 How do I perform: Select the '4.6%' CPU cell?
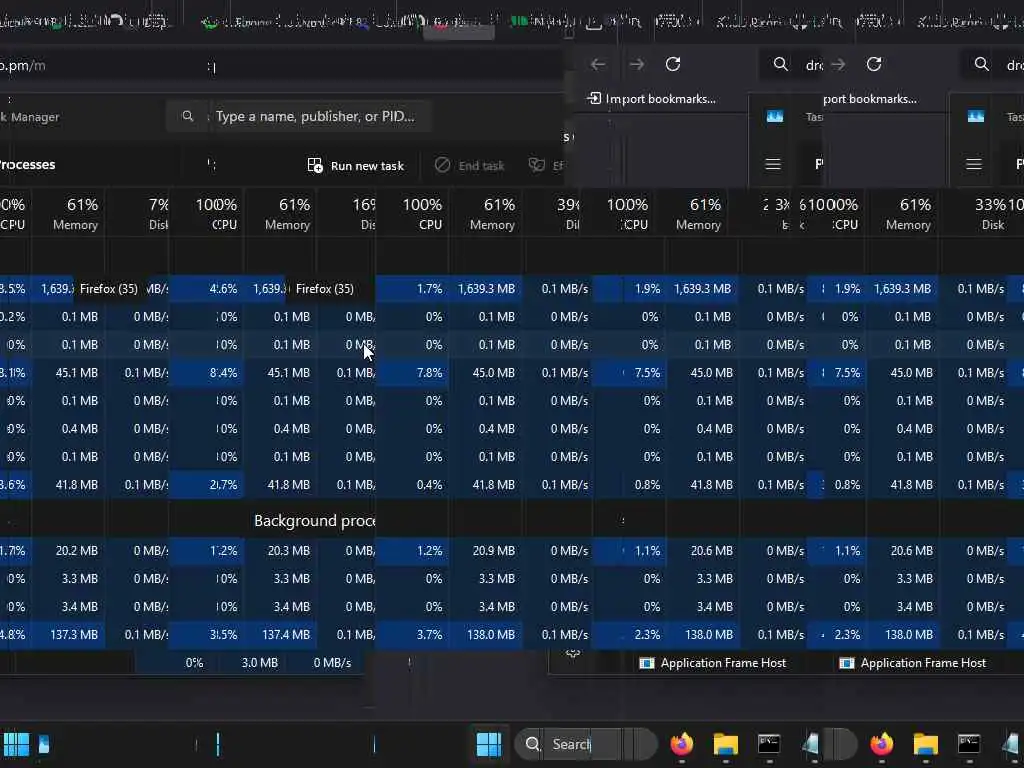(206, 289)
